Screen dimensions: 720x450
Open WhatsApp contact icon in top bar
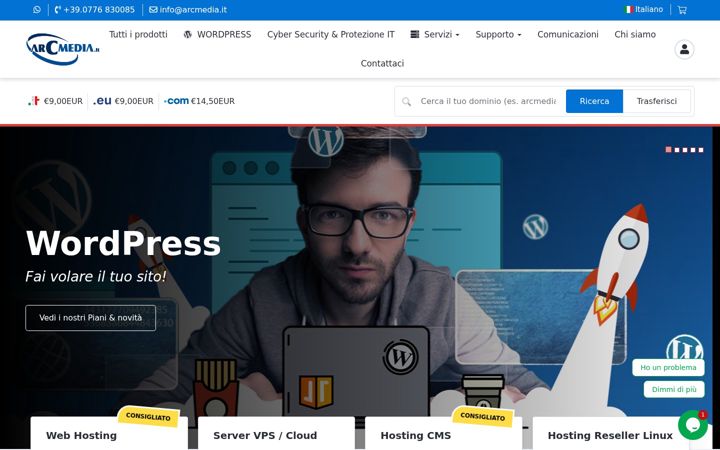point(37,10)
